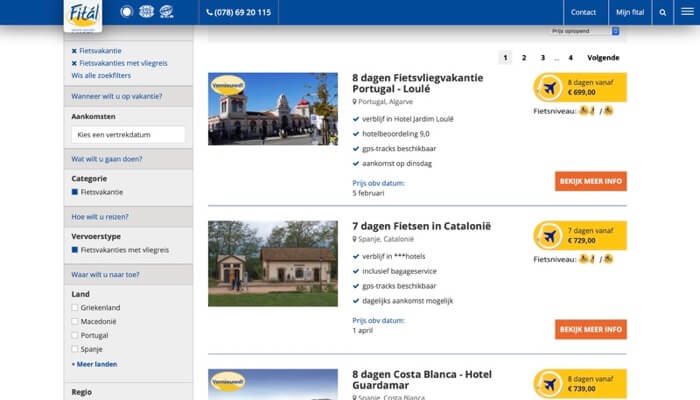
Task: Click 'Bekijk meer info' for the Loulé trip
Action: pos(591,181)
